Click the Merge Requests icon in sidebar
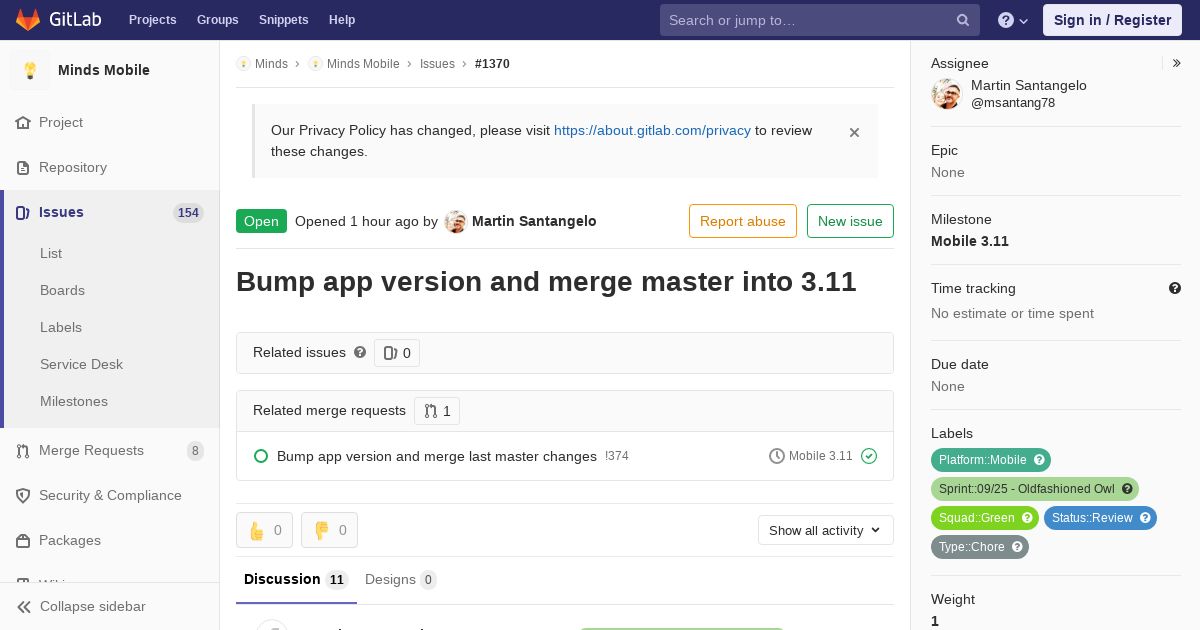 click(23, 450)
